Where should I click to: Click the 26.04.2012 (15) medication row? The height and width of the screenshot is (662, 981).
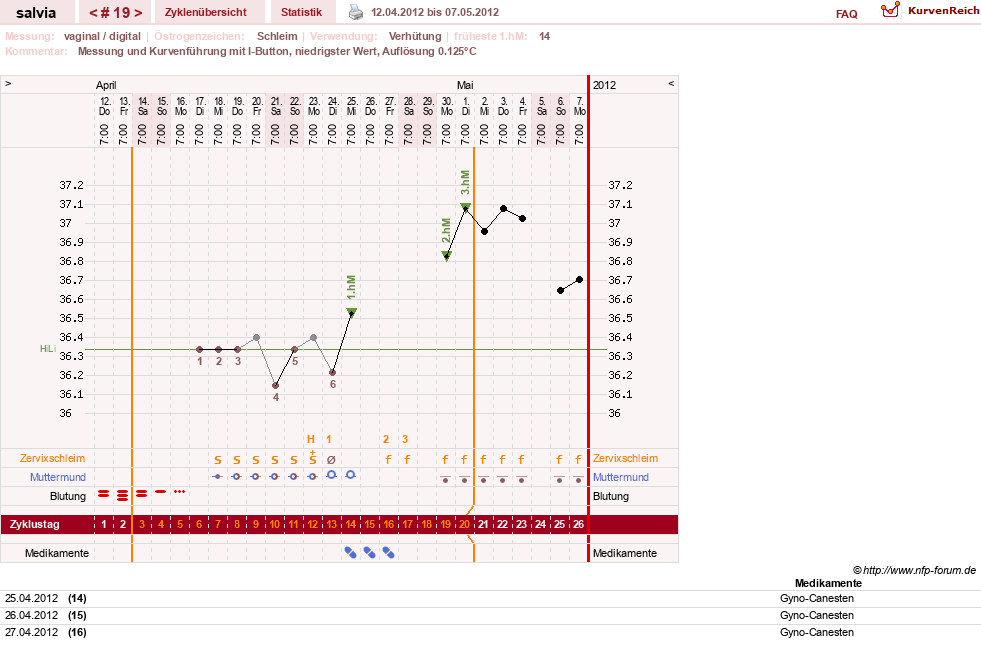[x=490, y=615]
